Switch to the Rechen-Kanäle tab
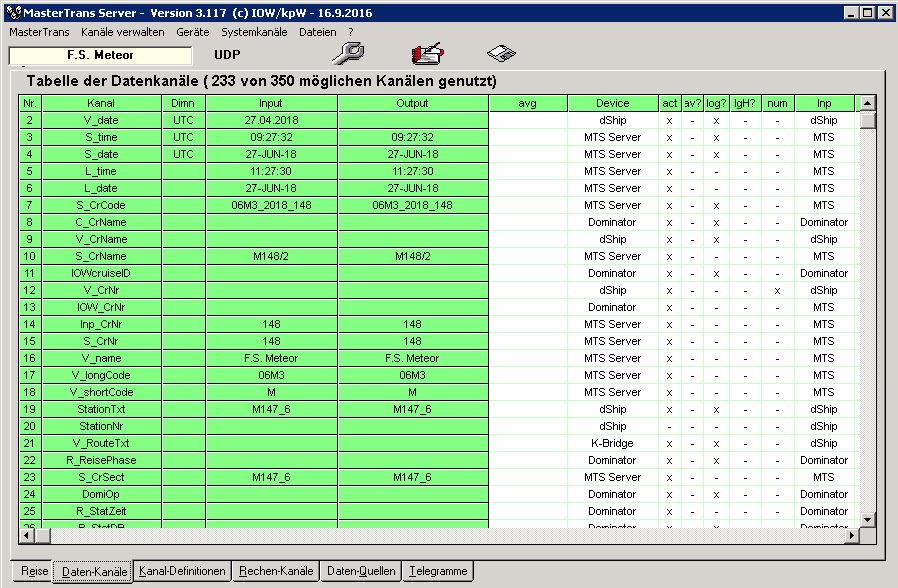Image resolution: width=898 pixels, height=588 pixels. (x=276, y=571)
